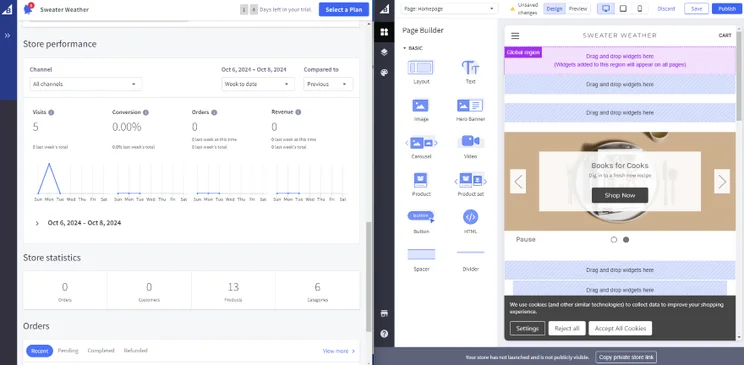Select the Product widget
Viewport: 744px width, 365px height.
tap(421, 185)
